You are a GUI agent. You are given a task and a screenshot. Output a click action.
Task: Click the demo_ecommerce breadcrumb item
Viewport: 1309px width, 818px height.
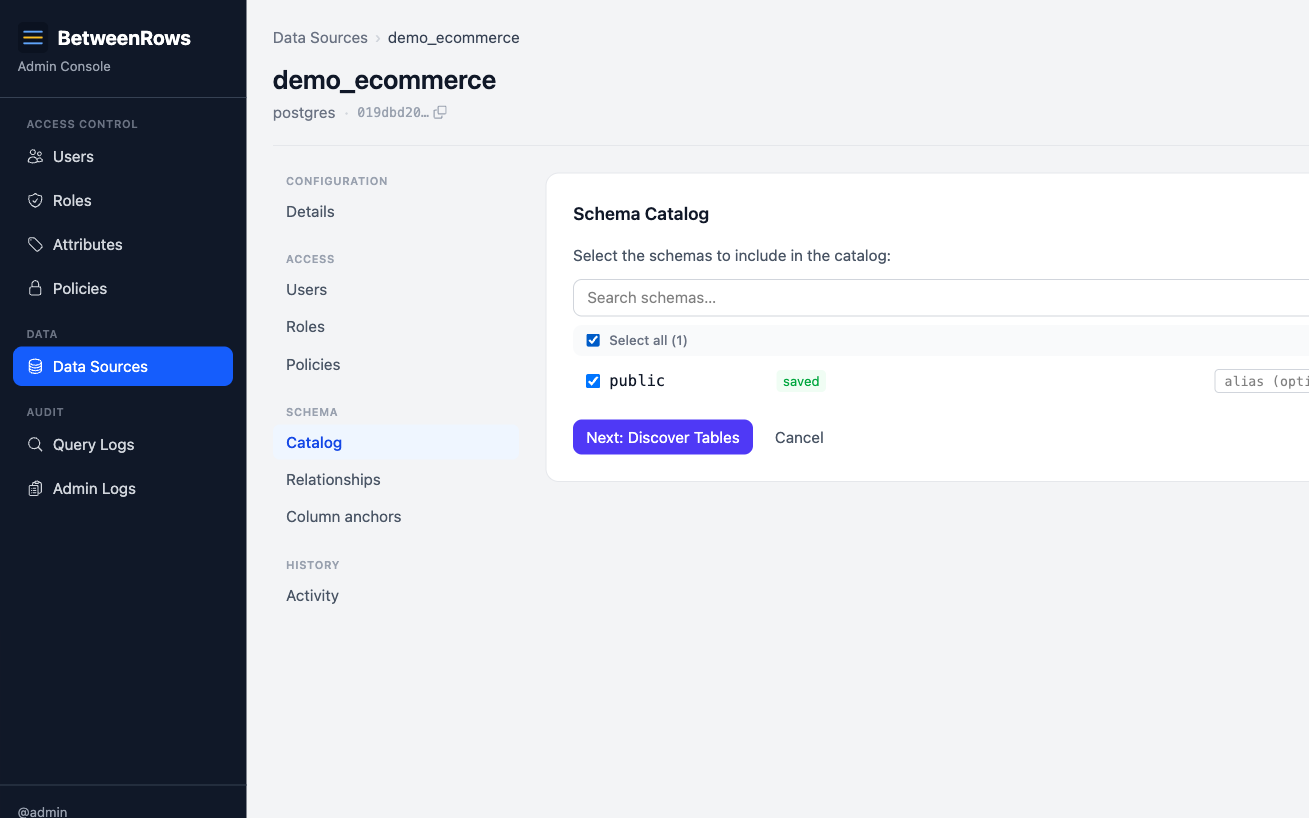(453, 38)
